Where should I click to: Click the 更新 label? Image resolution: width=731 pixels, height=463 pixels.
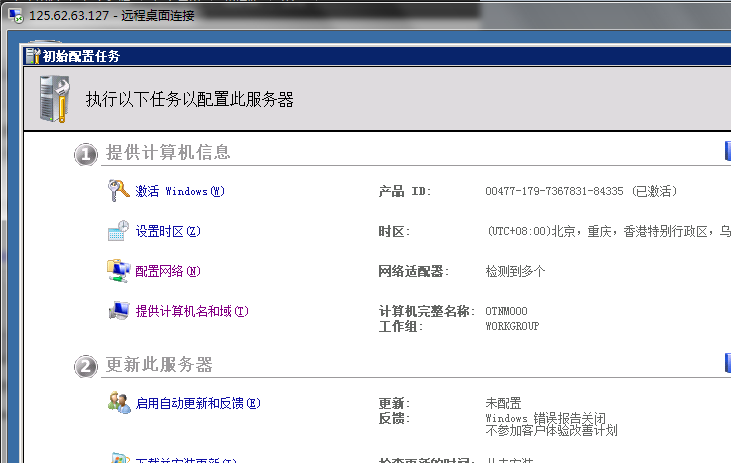[x=394, y=403]
